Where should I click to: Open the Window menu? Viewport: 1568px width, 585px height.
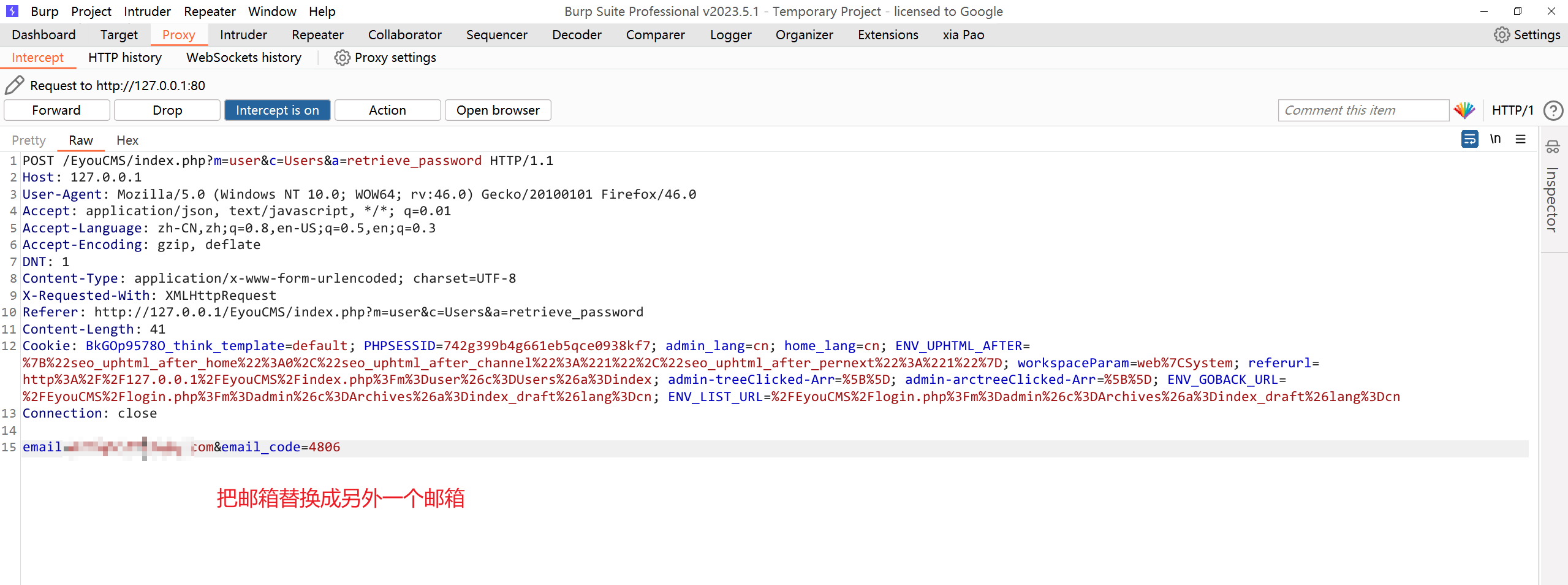pyautogui.click(x=272, y=11)
